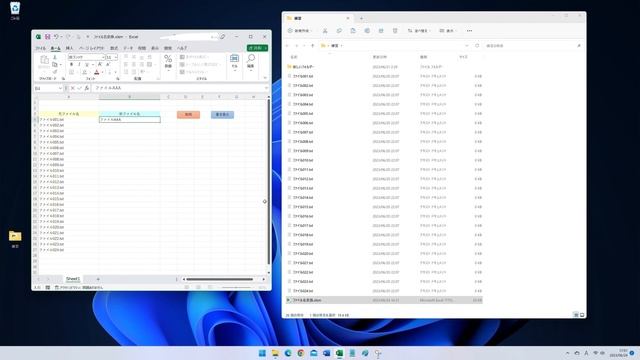Open Google Chrome from the taskbar
Image resolution: width=640 pixels, height=360 pixels.
click(300, 353)
